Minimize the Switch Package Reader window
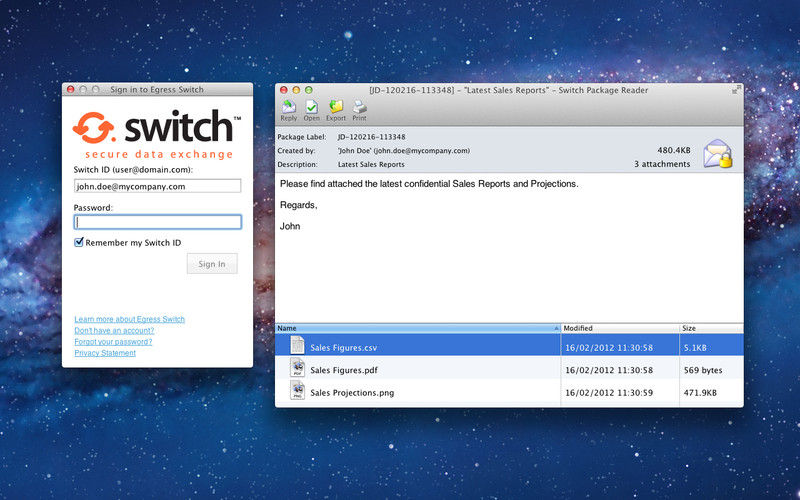The width and height of the screenshot is (800, 500). click(x=296, y=90)
